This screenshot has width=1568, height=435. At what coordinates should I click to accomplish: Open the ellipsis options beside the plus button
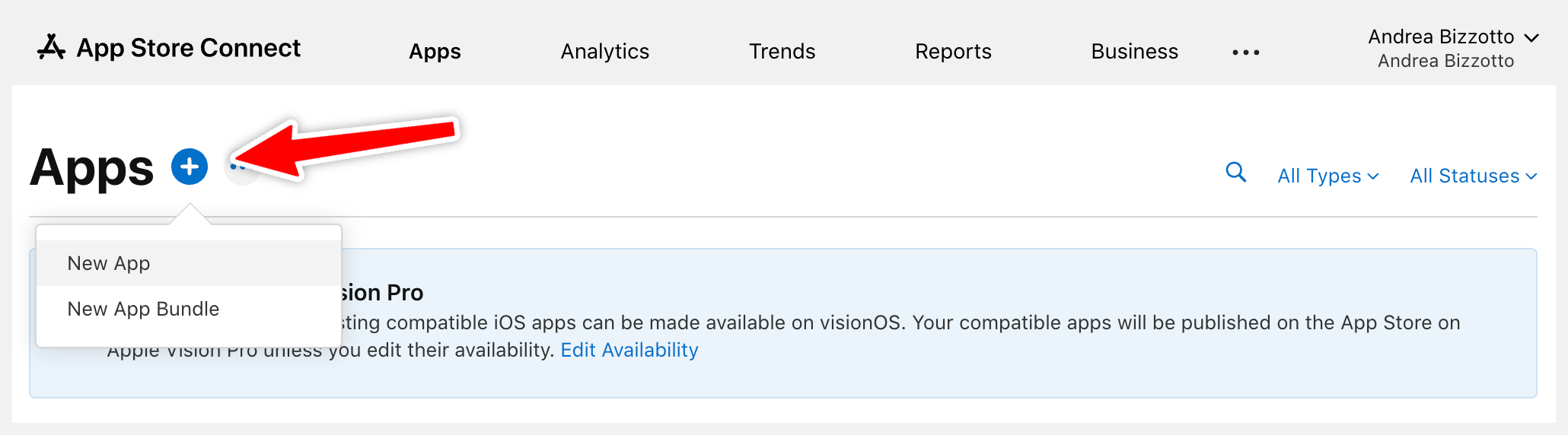[239, 167]
